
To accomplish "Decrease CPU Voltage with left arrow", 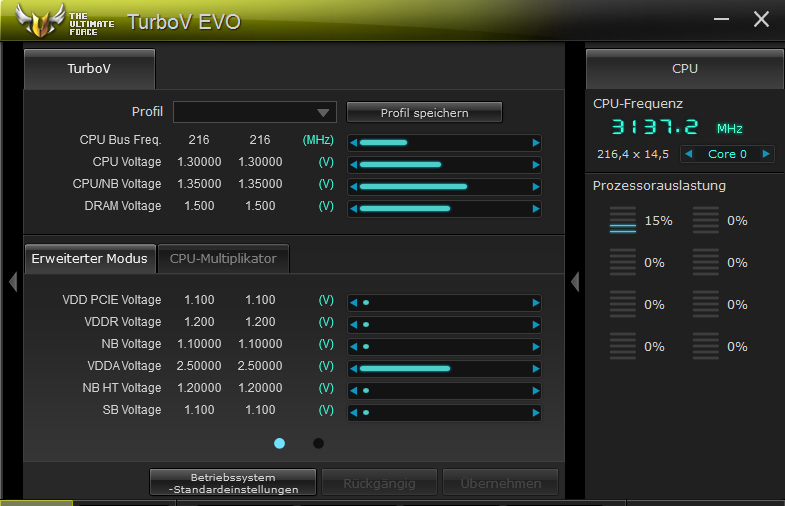I will point(353,165).
